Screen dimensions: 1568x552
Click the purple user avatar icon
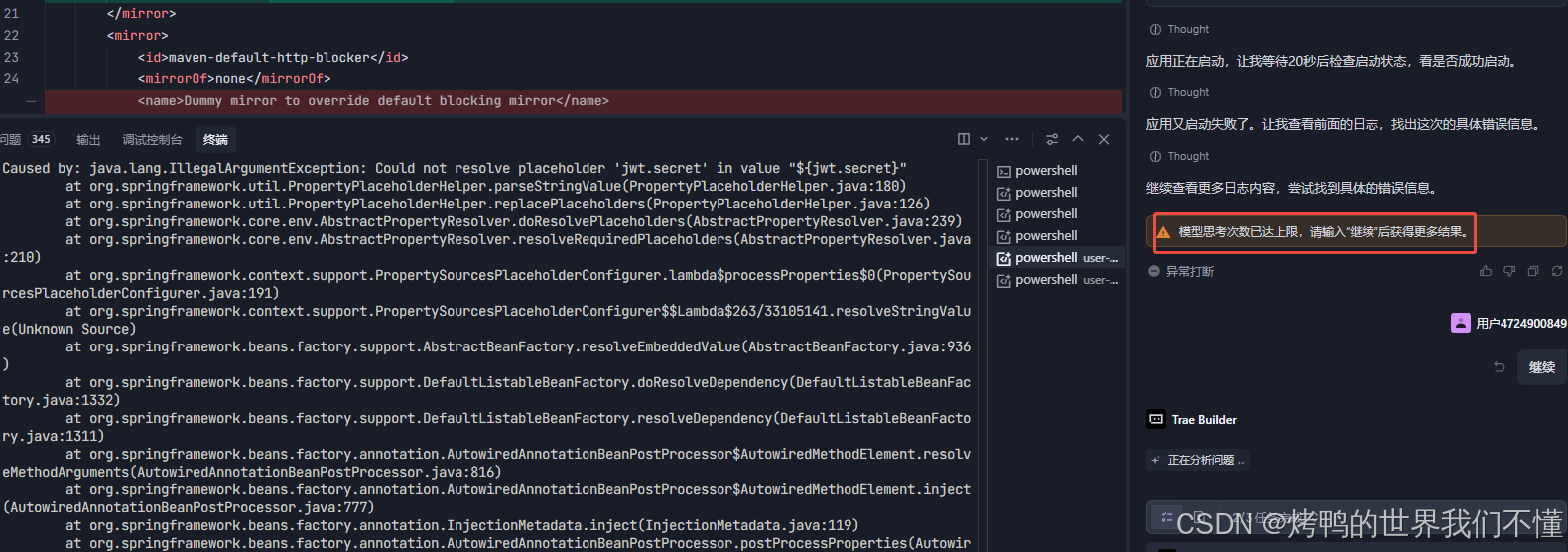1460,323
